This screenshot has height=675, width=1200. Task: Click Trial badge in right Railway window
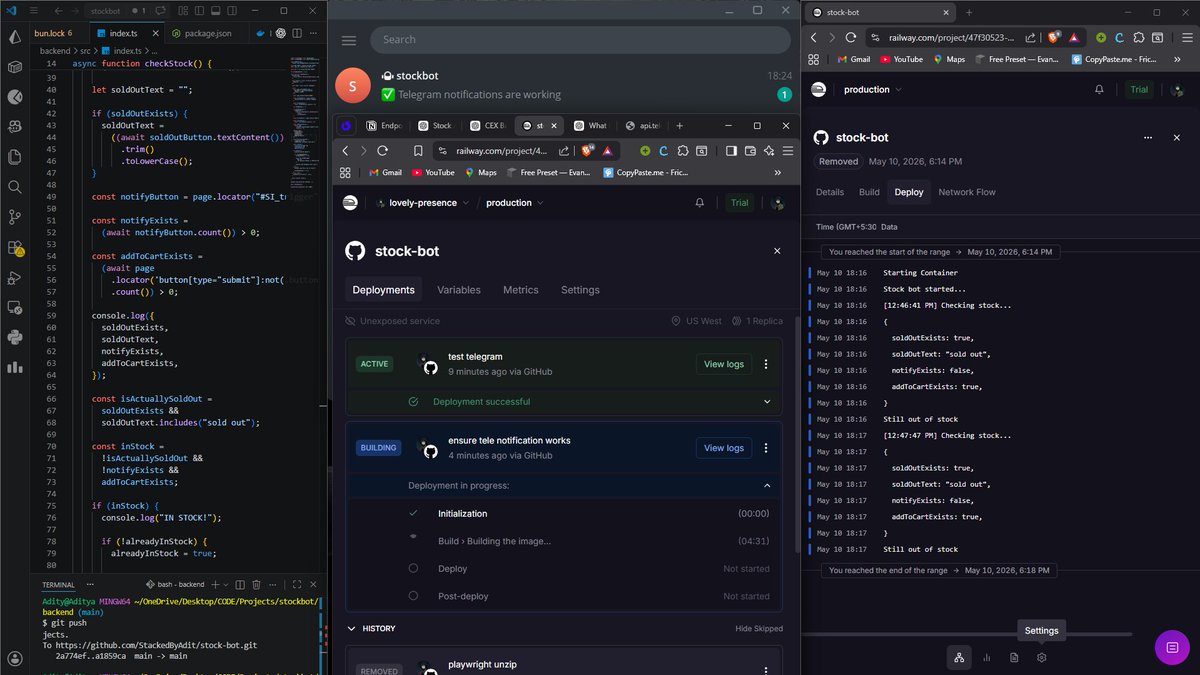pyautogui.click(x=1139, y=89)
